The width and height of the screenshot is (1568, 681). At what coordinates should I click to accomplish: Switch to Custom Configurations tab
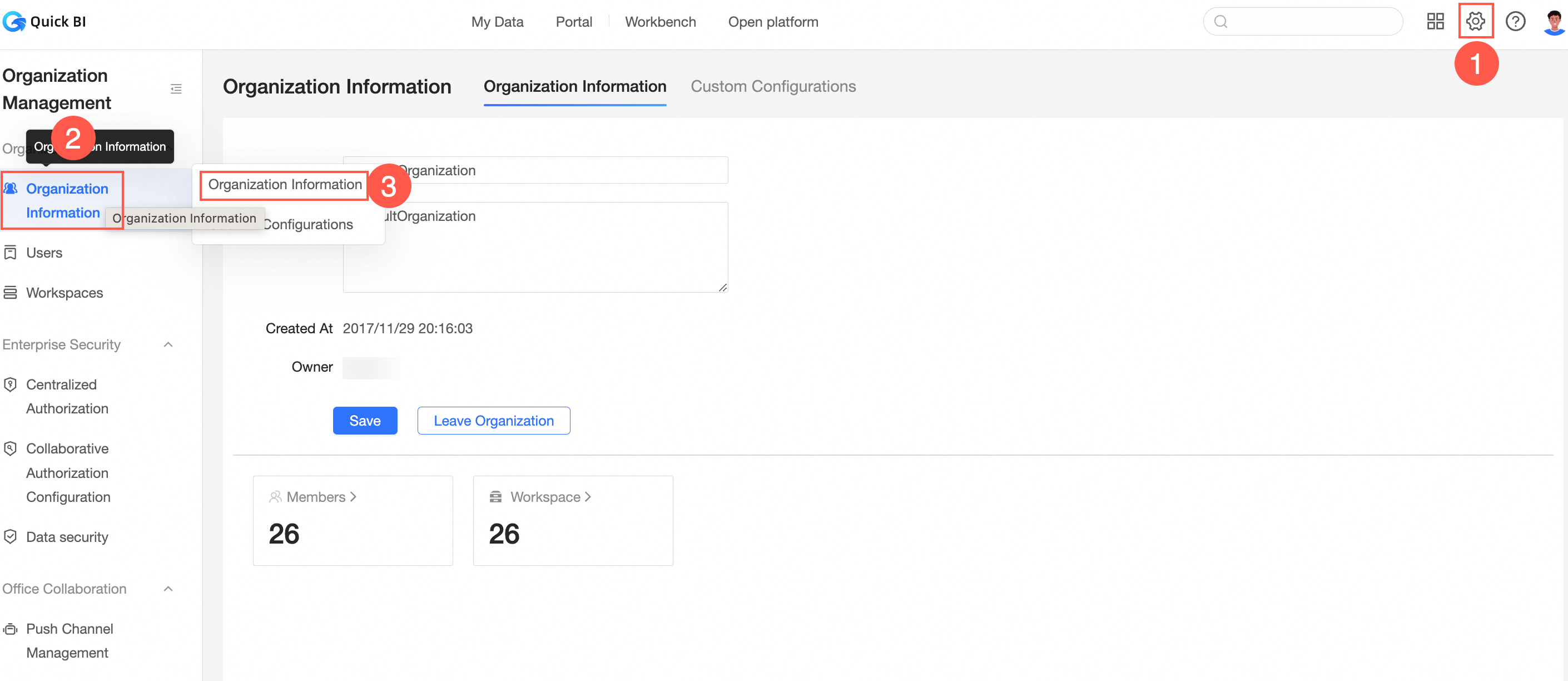[772, 86]
